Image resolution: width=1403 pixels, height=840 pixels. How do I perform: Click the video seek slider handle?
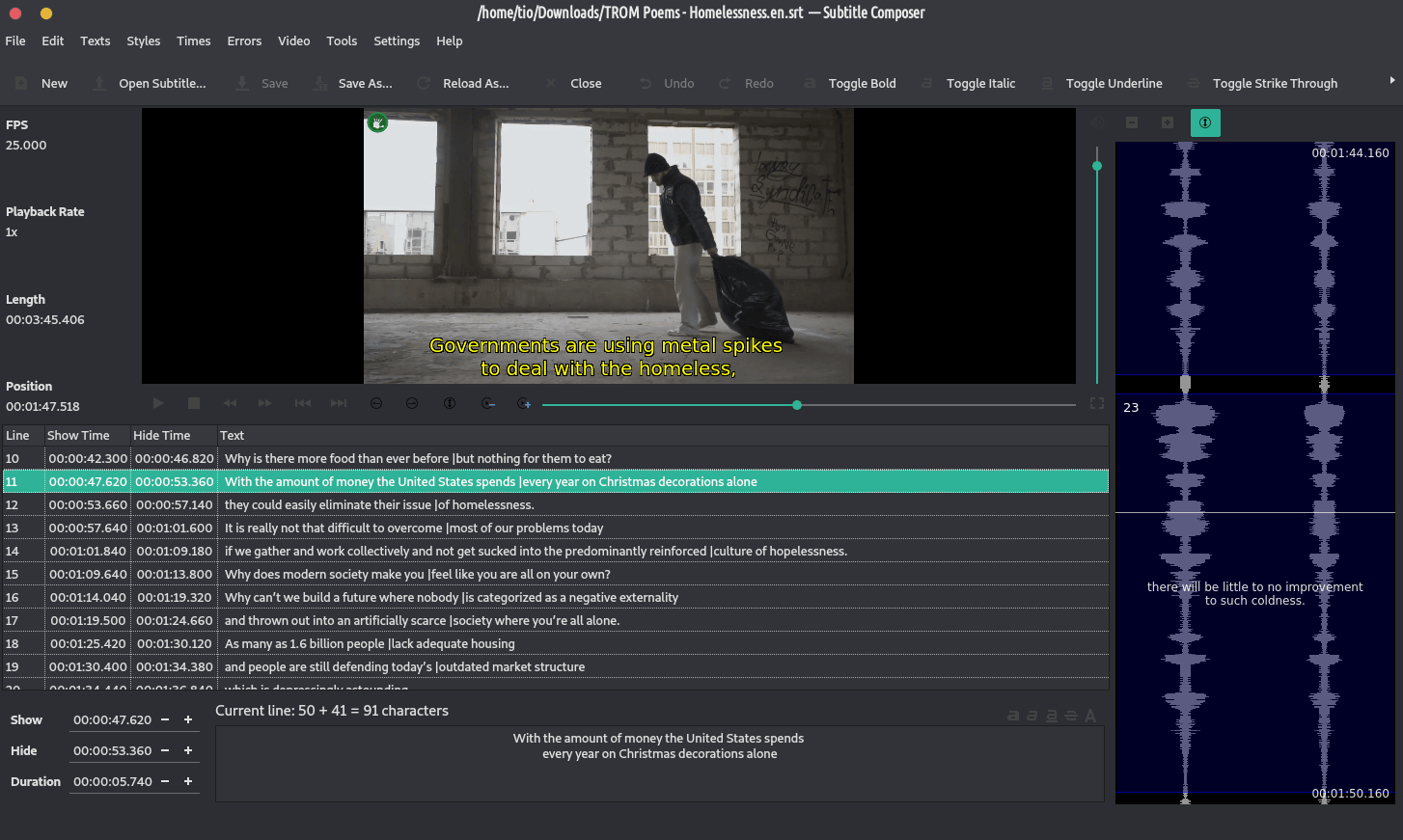pyautogui.click(x=797, y=405)
